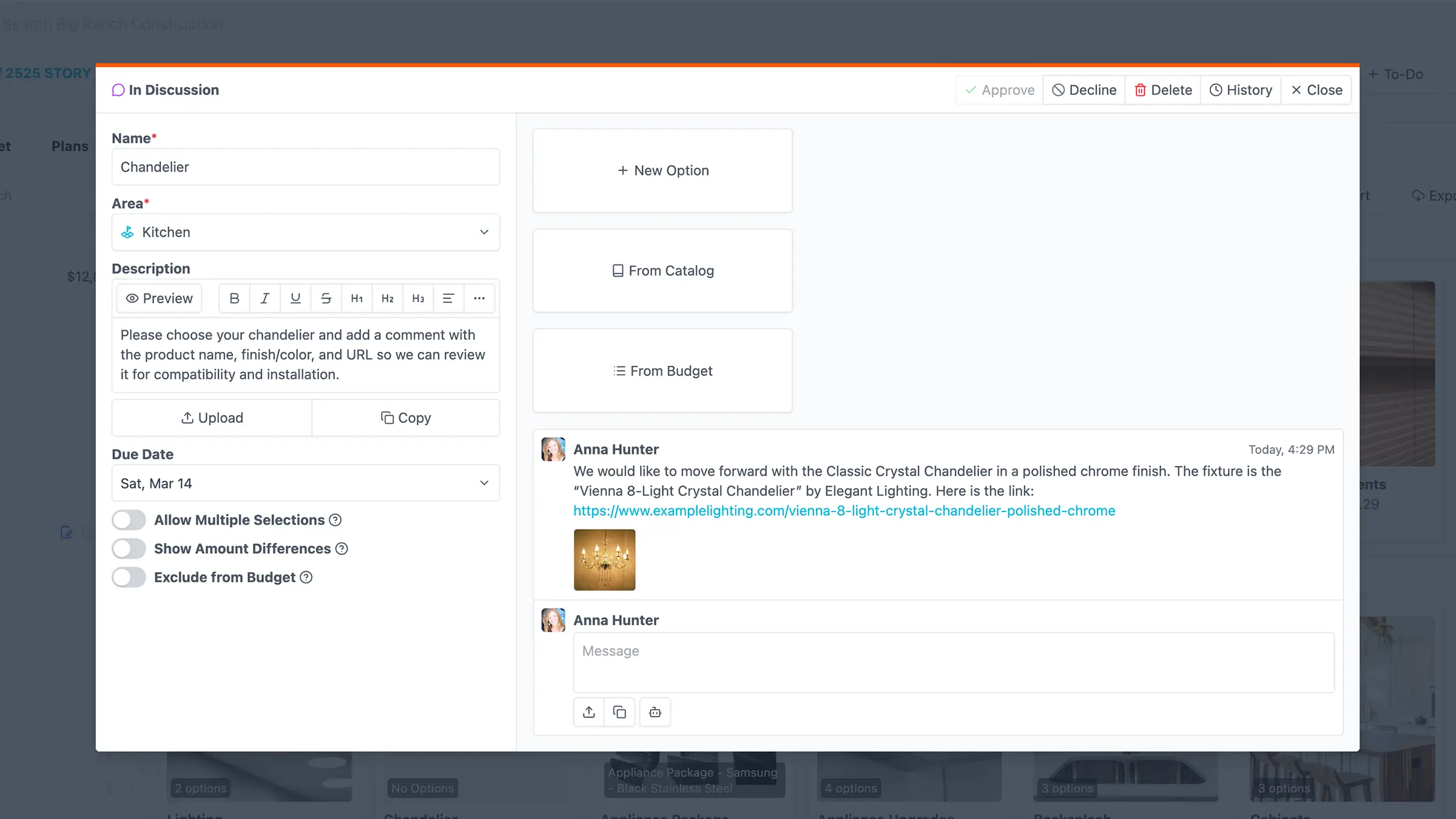
Task: Click the AI assistant robot icon below message
Action: 655,712
